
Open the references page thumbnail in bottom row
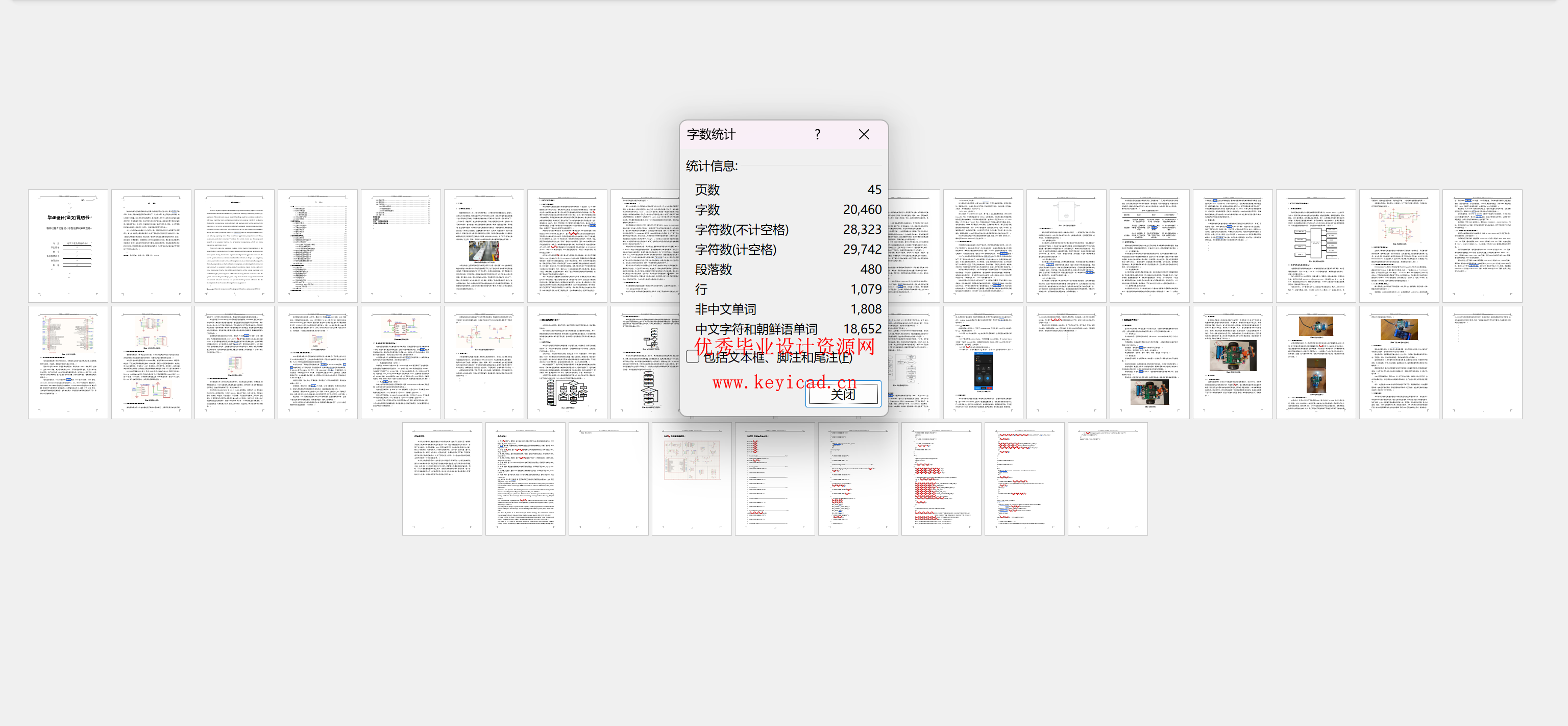(525, 479)
